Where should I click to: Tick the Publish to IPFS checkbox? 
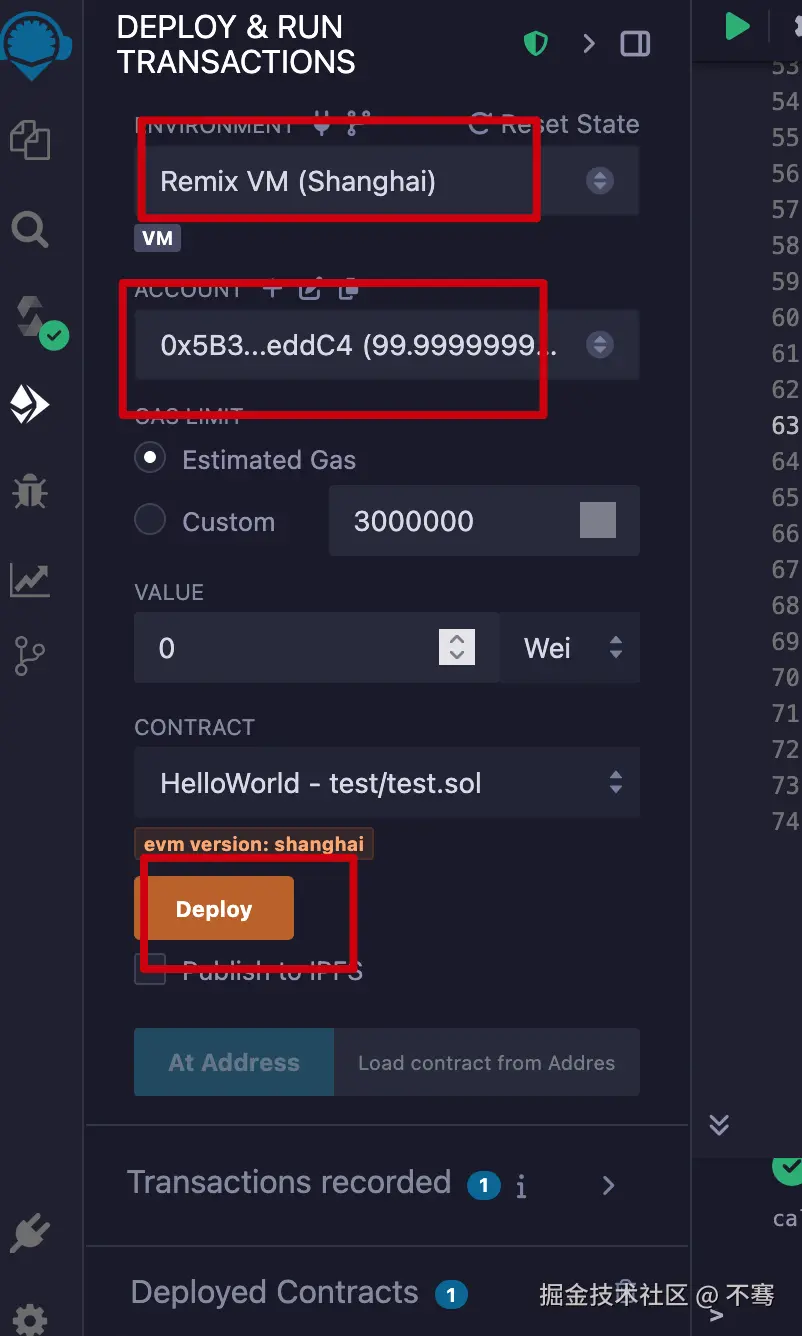[x=150, y=969]
